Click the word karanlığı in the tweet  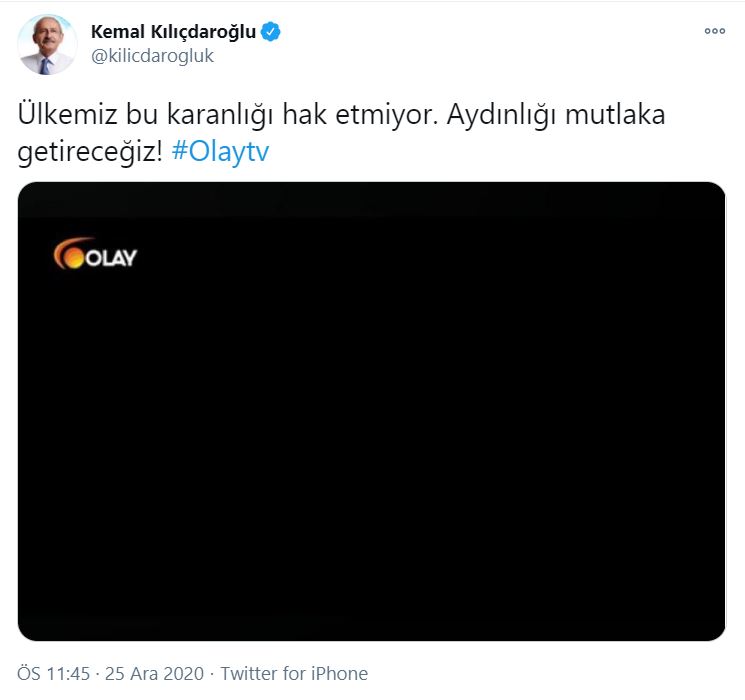(x=220, y=116)
